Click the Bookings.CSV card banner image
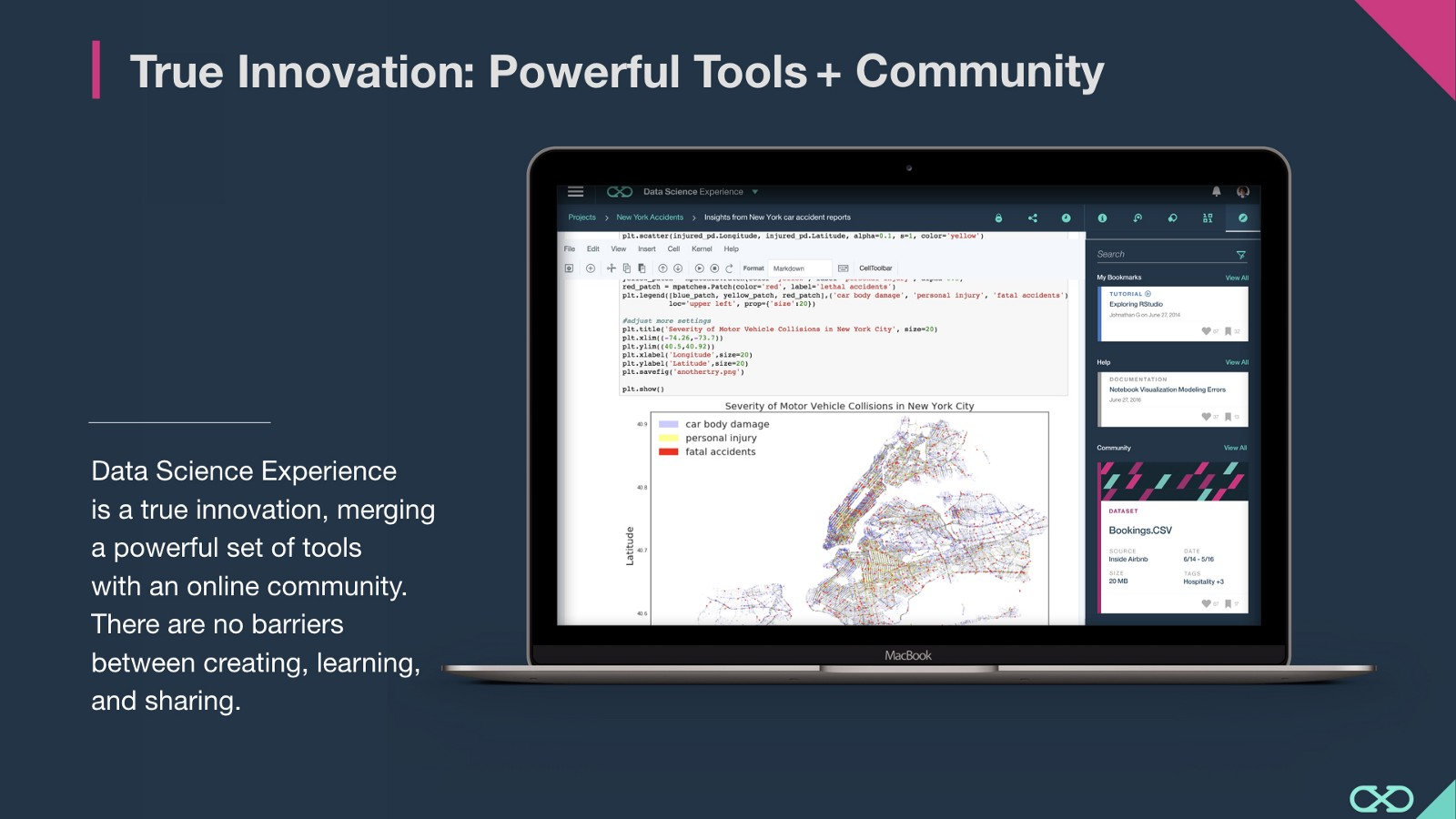 (1173, 481)
